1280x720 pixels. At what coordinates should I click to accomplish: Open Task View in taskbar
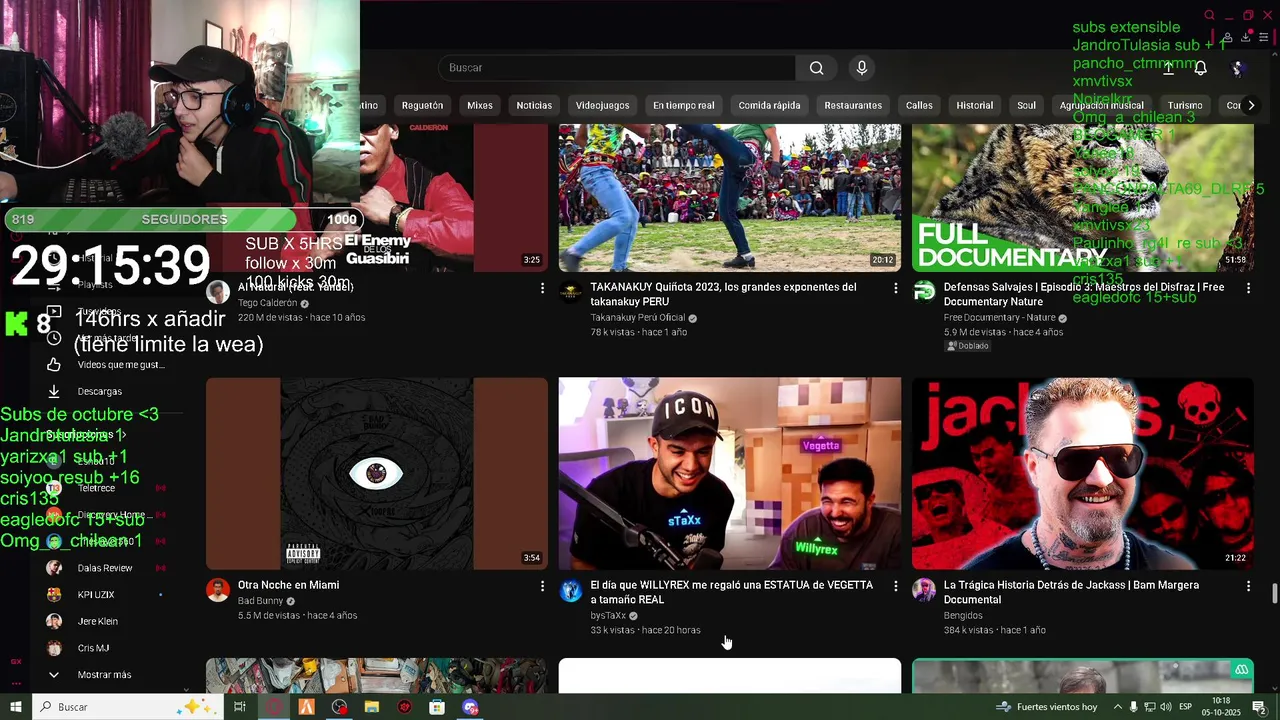pyautogui.click(x=240, y=707)
